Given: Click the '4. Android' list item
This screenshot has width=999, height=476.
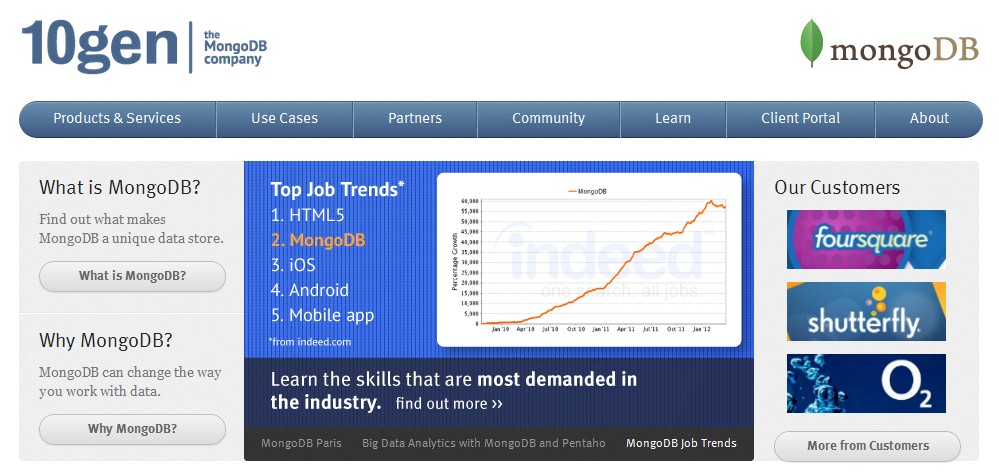Looking at the screenshot, I should [310, 291].
